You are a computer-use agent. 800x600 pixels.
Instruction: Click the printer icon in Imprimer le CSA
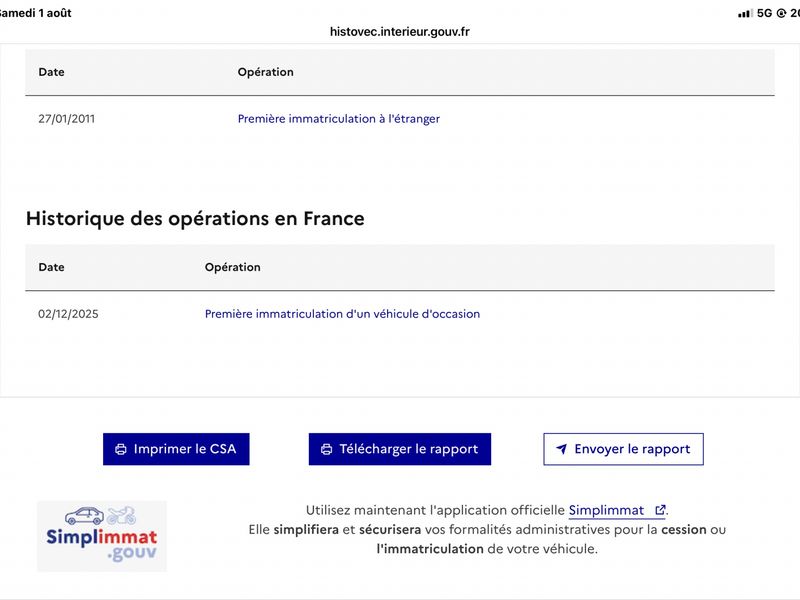tap(121, 449)
